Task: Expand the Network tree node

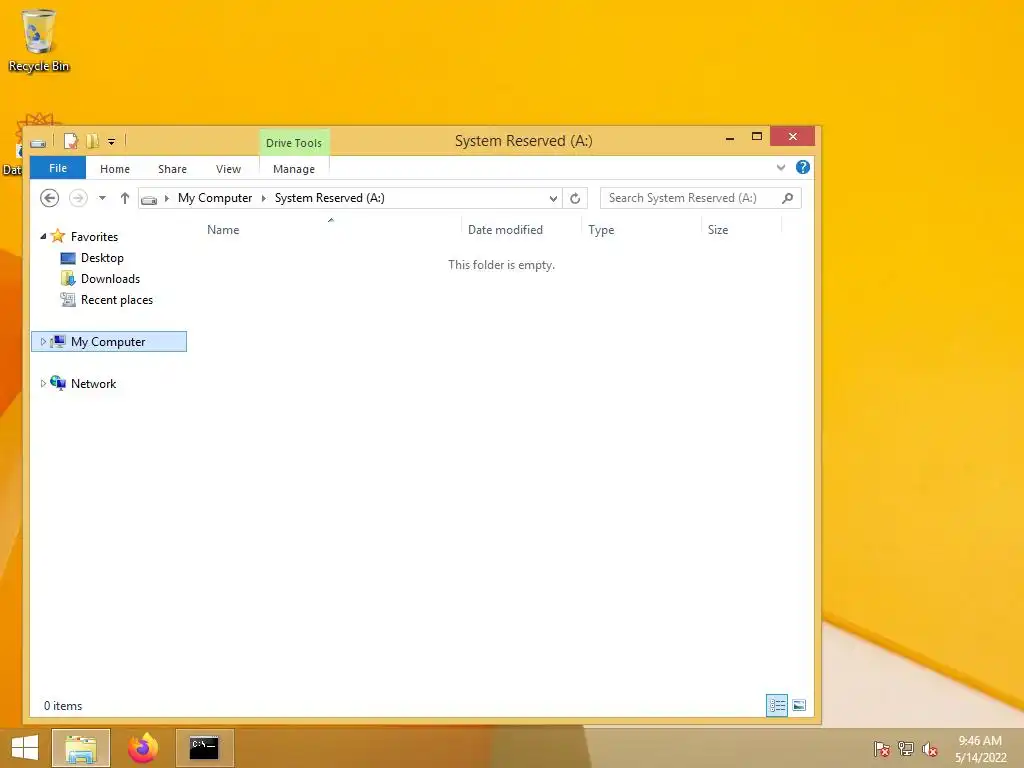Action: point(43,383)
